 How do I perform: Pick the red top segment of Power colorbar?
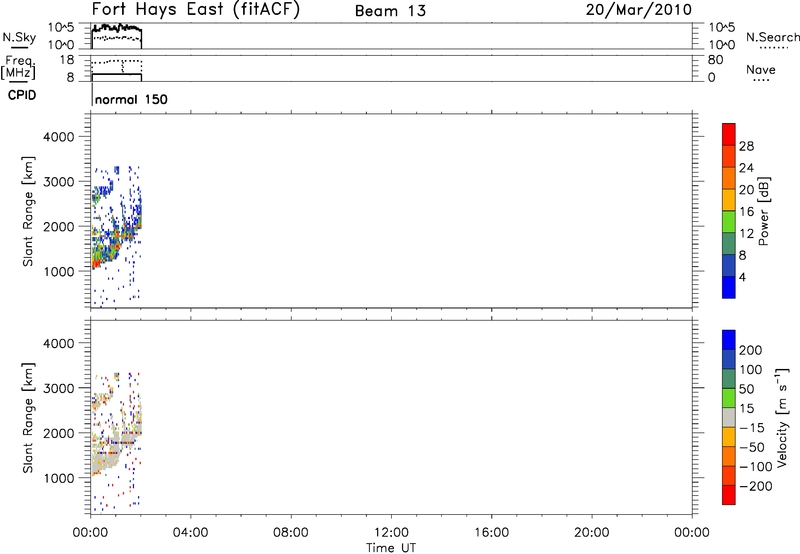729,134
